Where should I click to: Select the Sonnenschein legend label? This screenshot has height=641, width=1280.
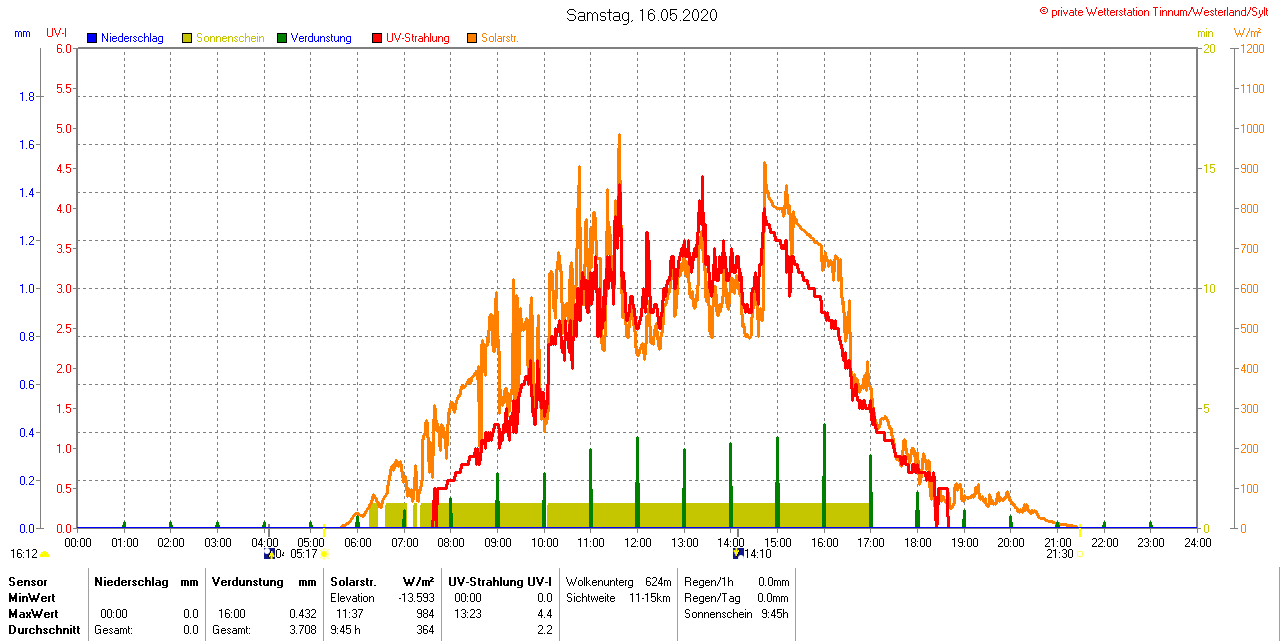230,38
